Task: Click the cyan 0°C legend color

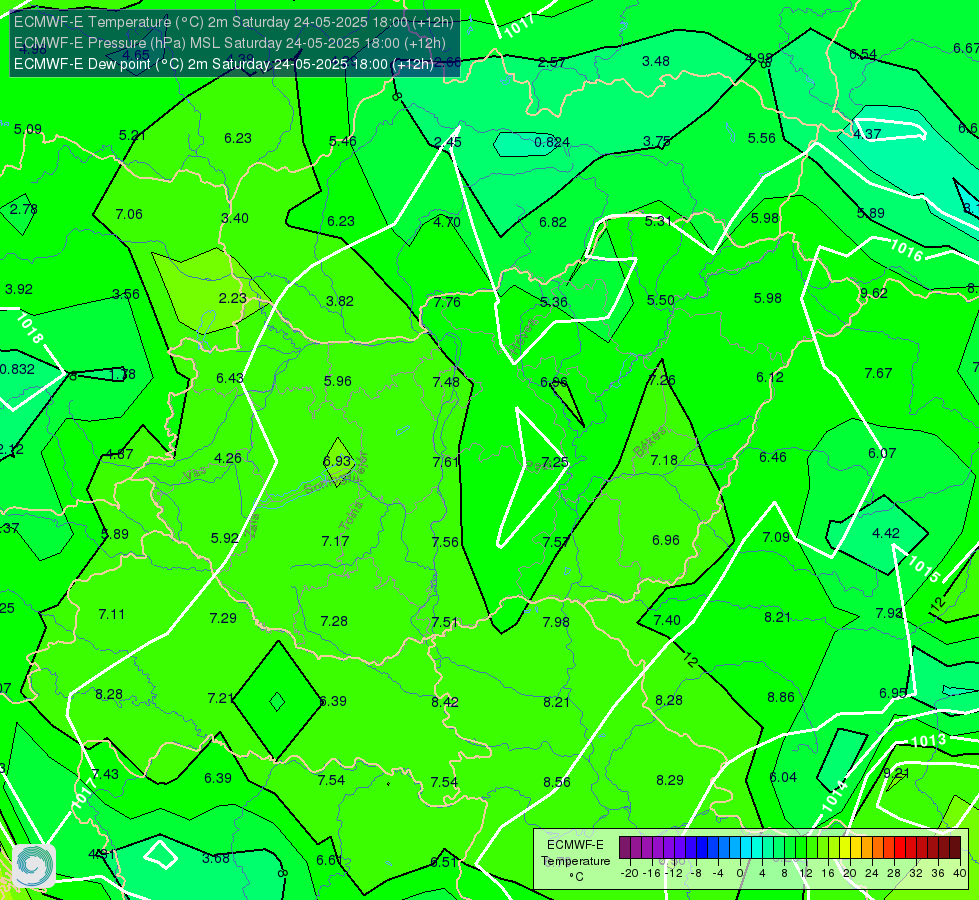Action: (x=745, y=848)
